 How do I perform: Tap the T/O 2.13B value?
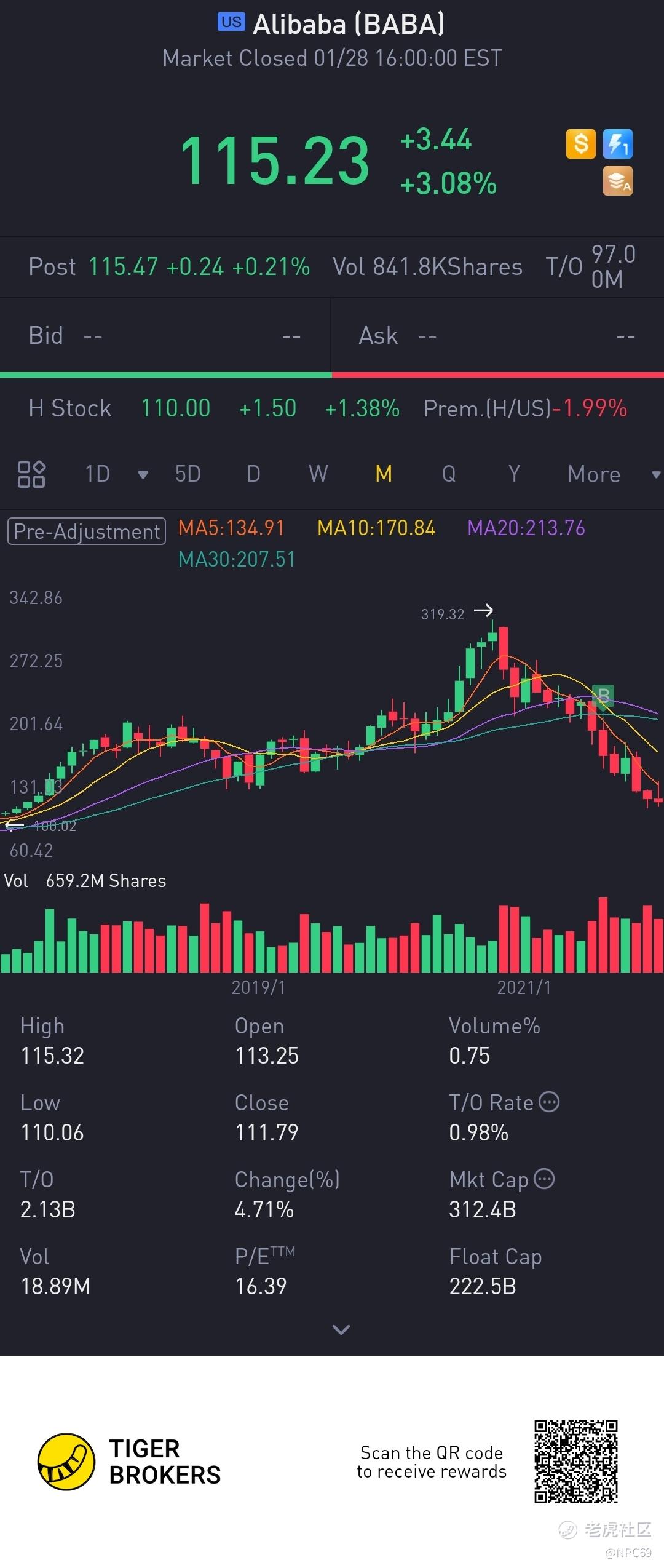click(x=48, y=1209)
